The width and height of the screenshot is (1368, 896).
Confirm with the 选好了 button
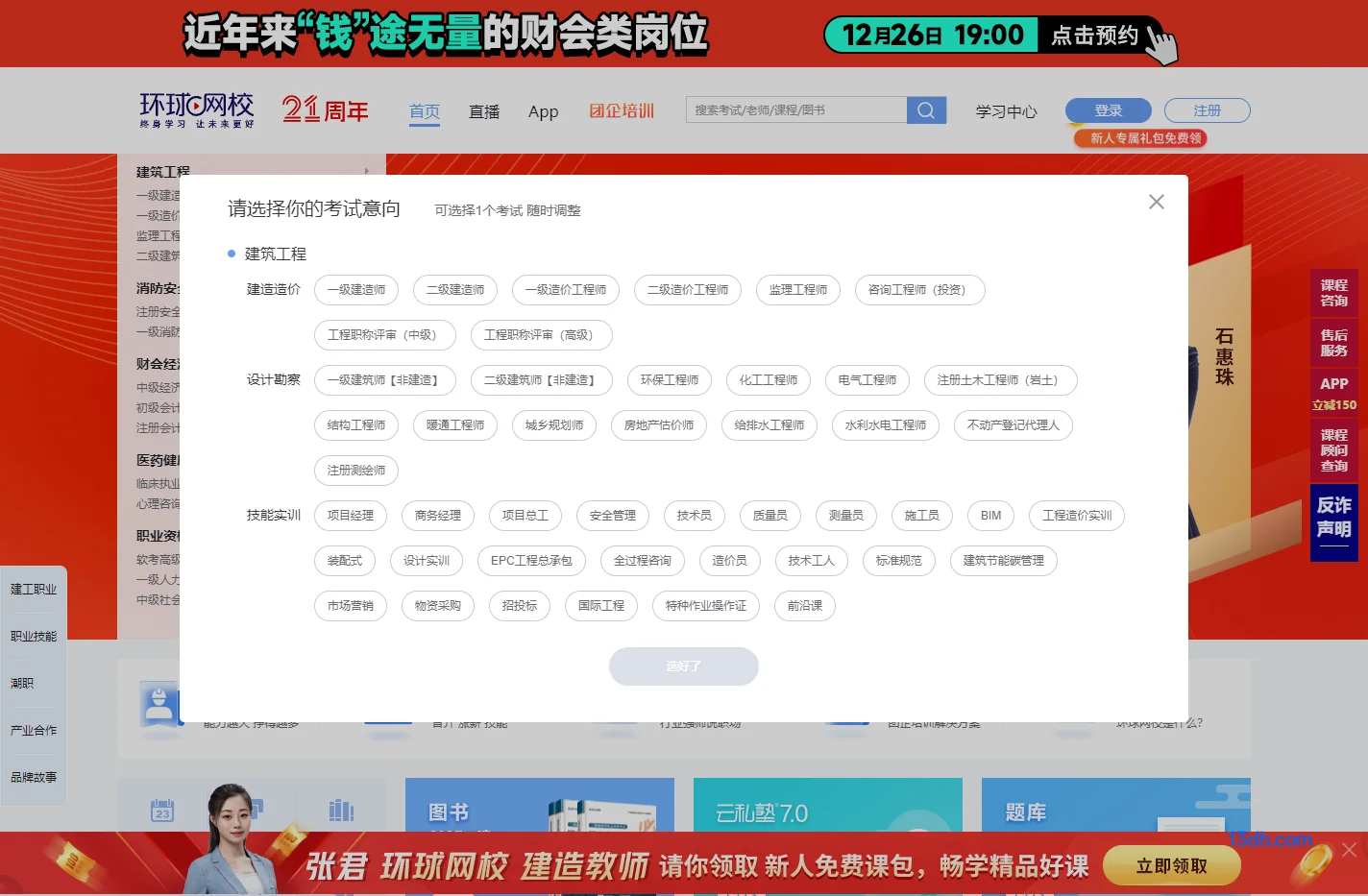(x=684, y=666)
